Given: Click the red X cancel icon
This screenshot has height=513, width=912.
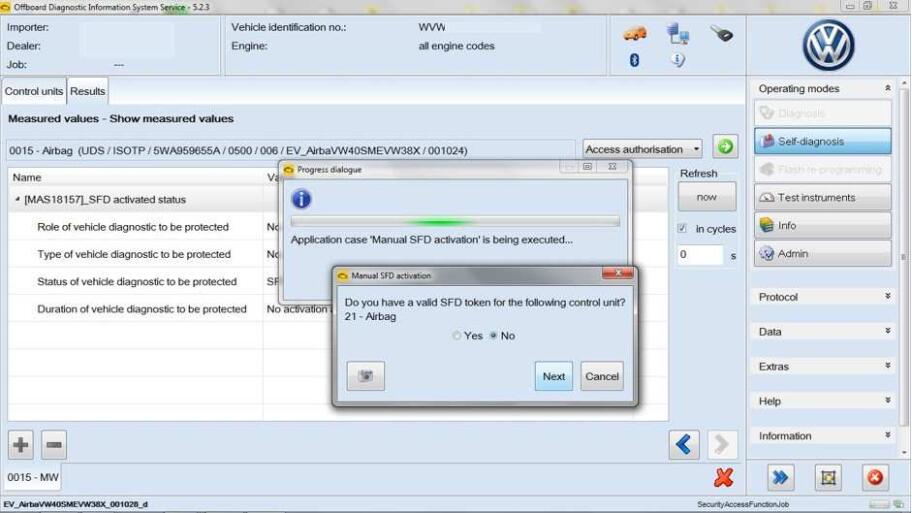Looking at the screenshot, I should pos(724,478).
